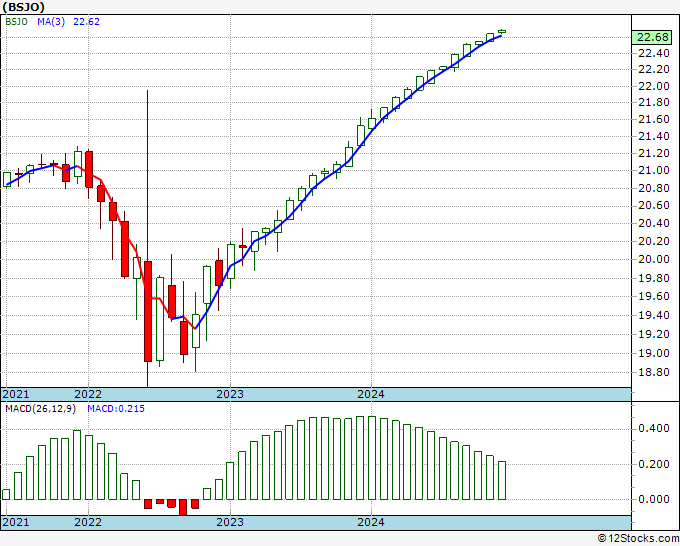The image size is (680, 546).
Task: Choose the 20.20 price axis label
Action: tap(654, 241)
